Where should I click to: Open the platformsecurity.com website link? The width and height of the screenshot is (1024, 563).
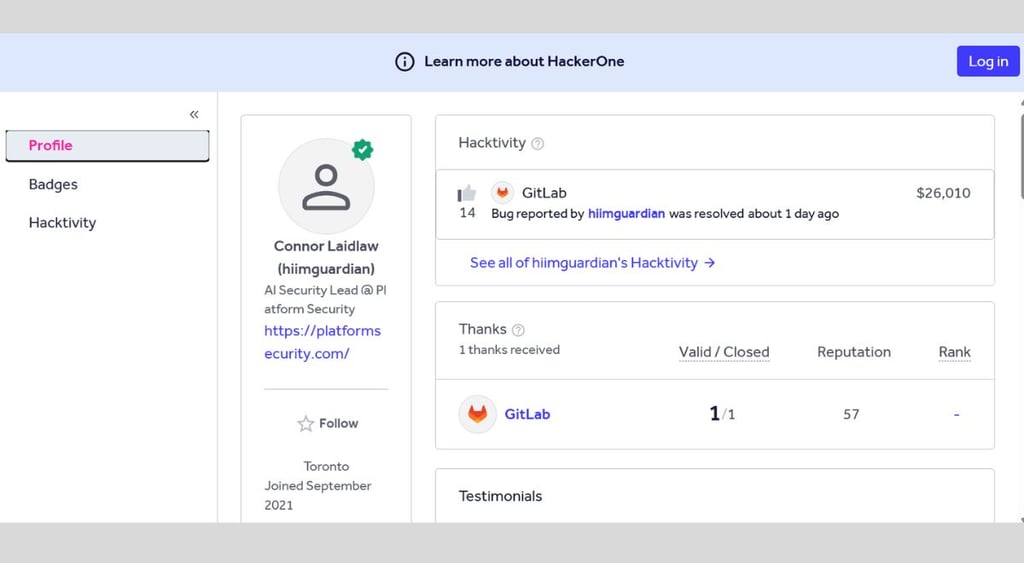pyautogui.click(x=323, y=342)
